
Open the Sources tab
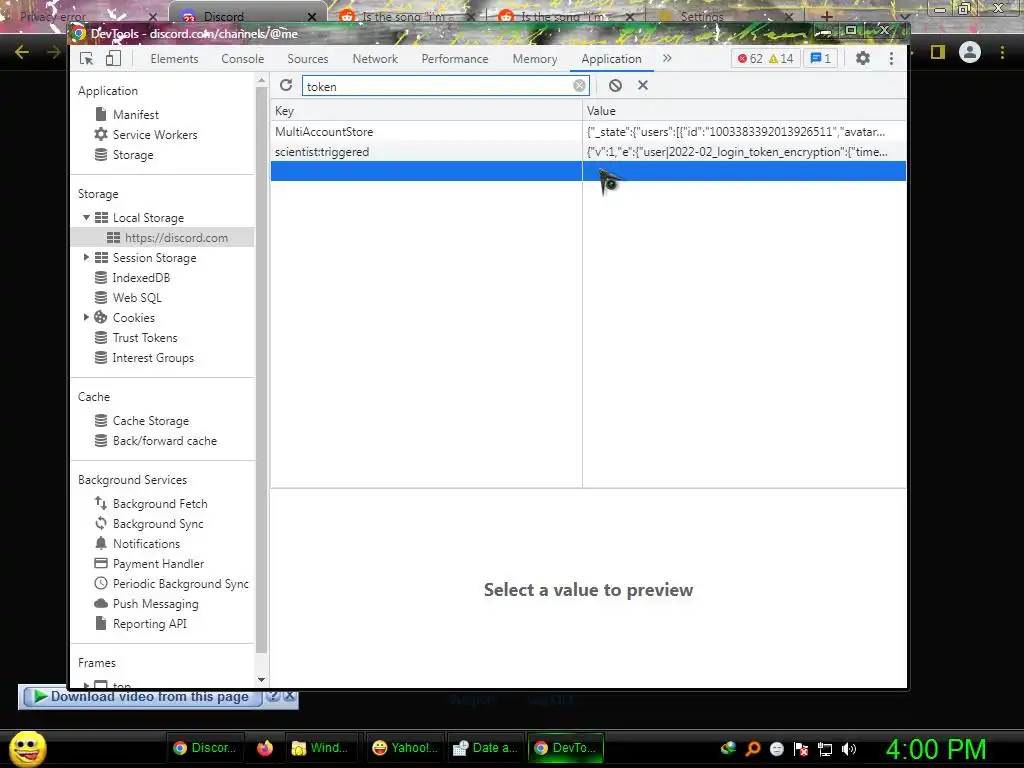click(308, 59)
